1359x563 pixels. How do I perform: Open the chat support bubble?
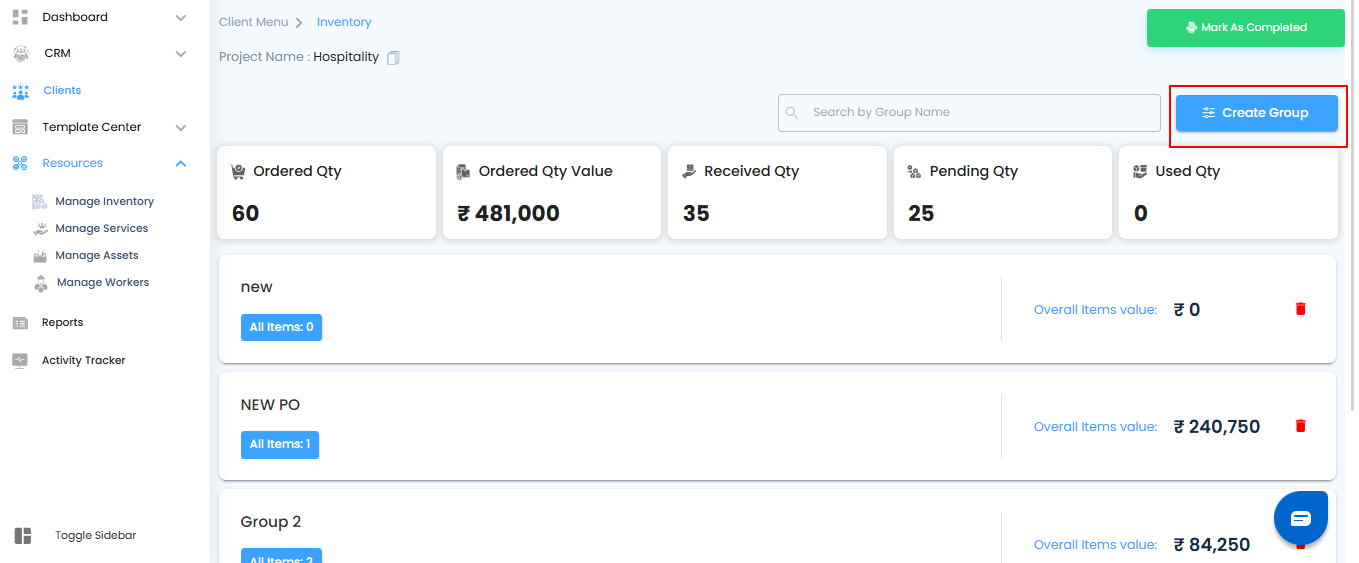tap(1300, 518)
